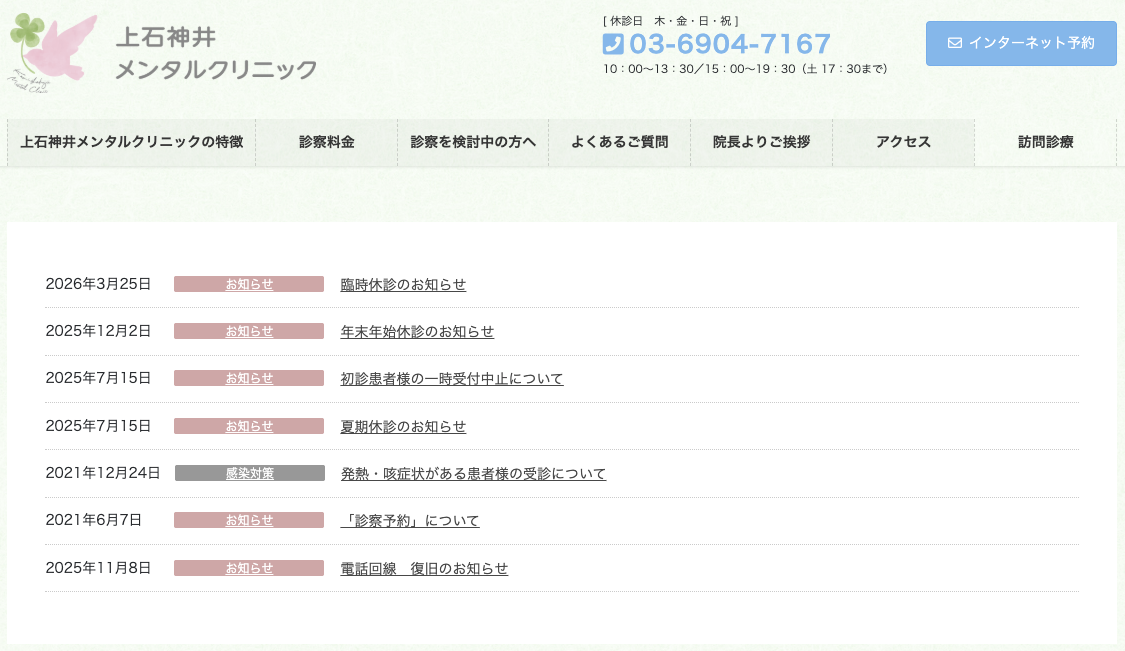Click the pink bird clinic logo
1125x651 pixels.
[x=52, y=52]
